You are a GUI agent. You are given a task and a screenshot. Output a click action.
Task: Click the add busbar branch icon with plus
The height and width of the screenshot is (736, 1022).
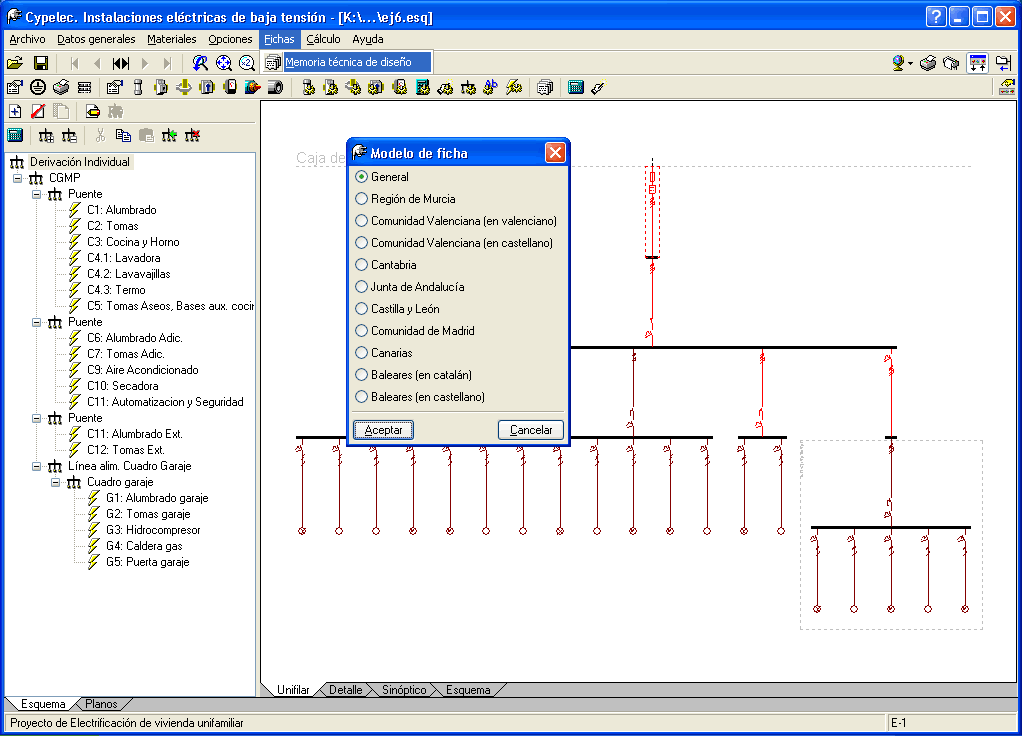pos(46,136)
